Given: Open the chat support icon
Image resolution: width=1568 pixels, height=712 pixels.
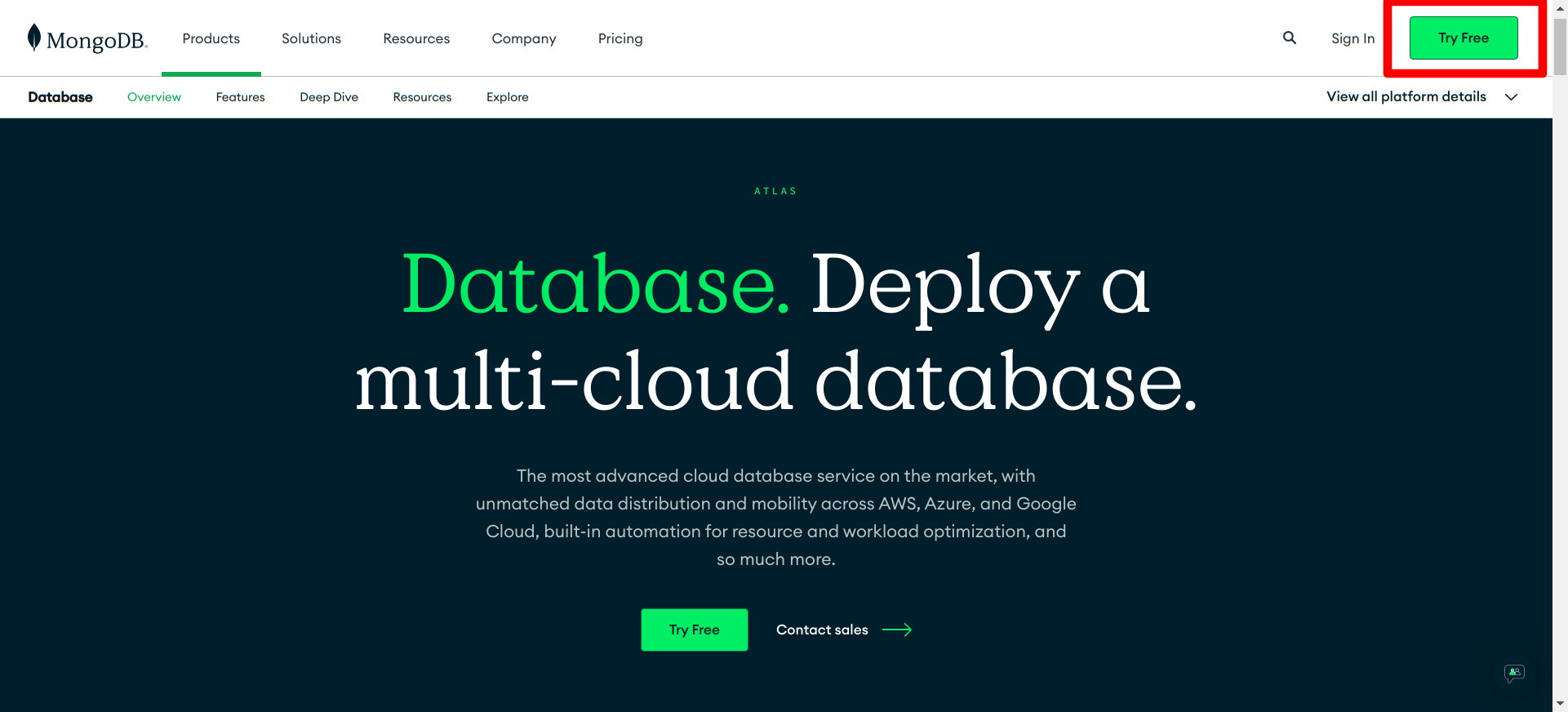Looking at the screenshot, I should [x=1514, y=674].
